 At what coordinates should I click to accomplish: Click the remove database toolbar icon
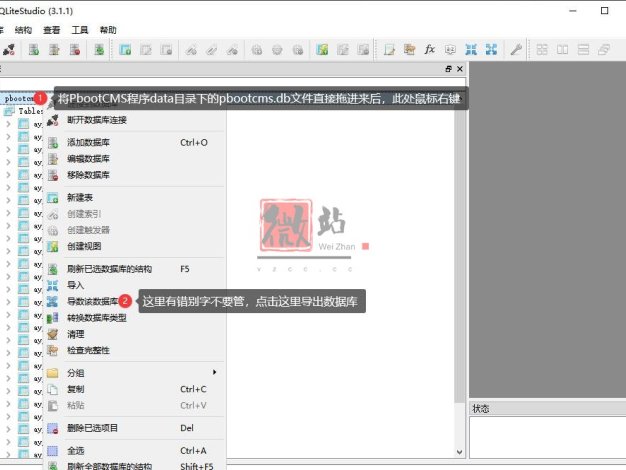[75, 50]
